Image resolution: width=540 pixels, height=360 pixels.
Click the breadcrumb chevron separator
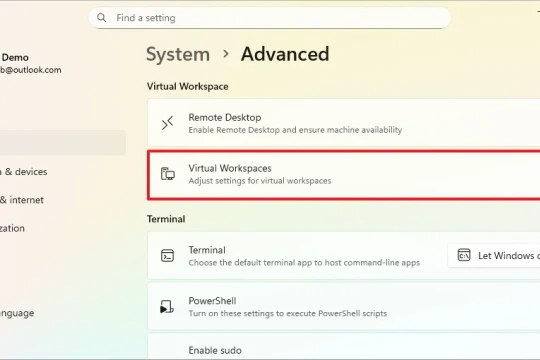226,54
